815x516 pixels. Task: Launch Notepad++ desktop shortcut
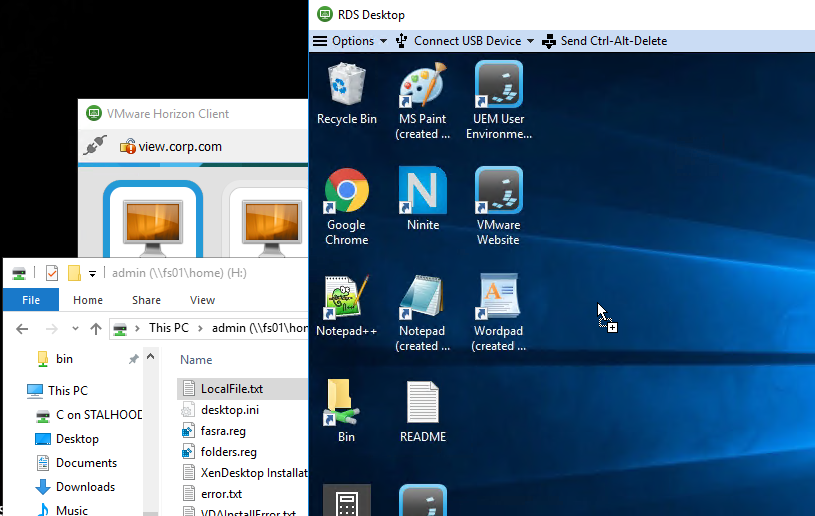346,306
